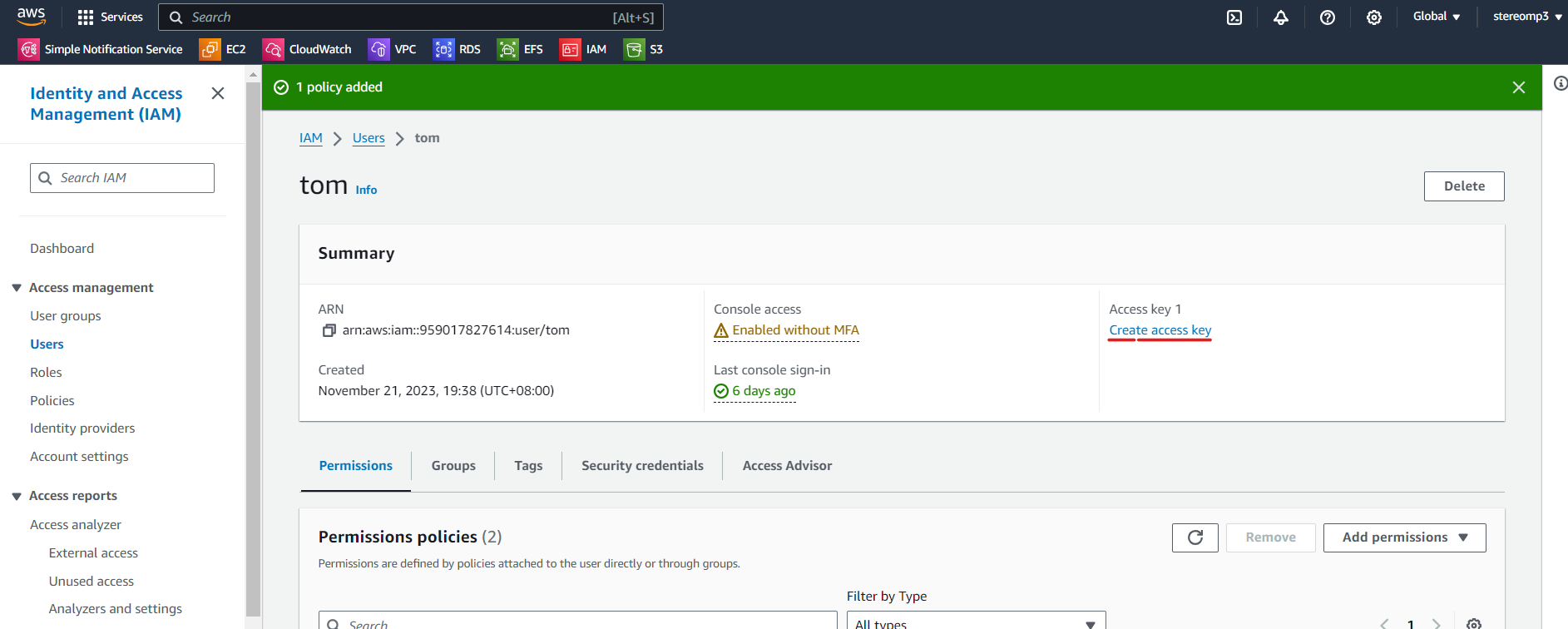Open Policies in the sidebar

tap(52, 401)
